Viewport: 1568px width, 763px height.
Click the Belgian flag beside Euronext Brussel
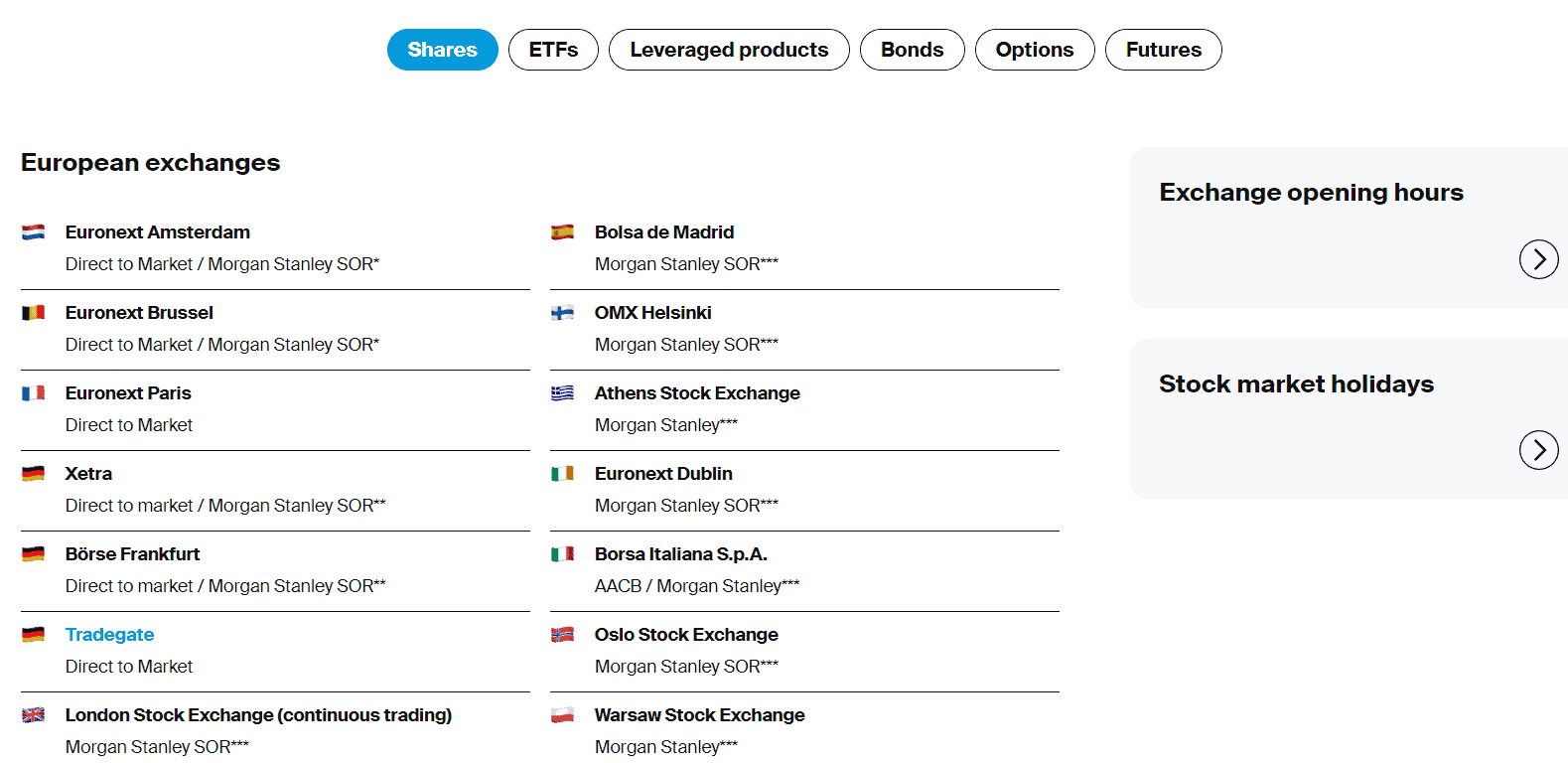[33, 313]
